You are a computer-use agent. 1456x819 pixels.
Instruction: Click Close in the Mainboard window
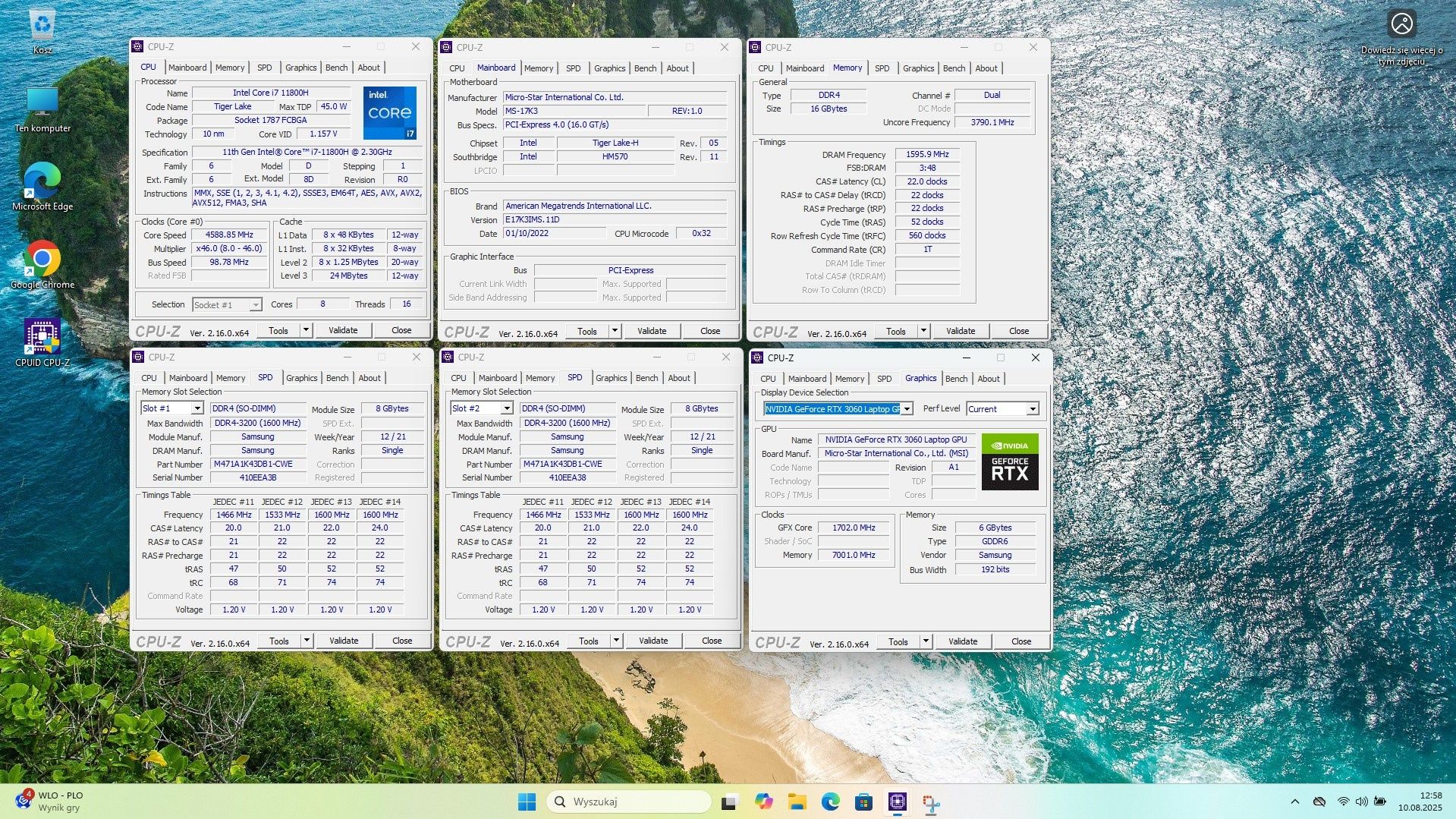pyautogui.click(x=710, y=331)
